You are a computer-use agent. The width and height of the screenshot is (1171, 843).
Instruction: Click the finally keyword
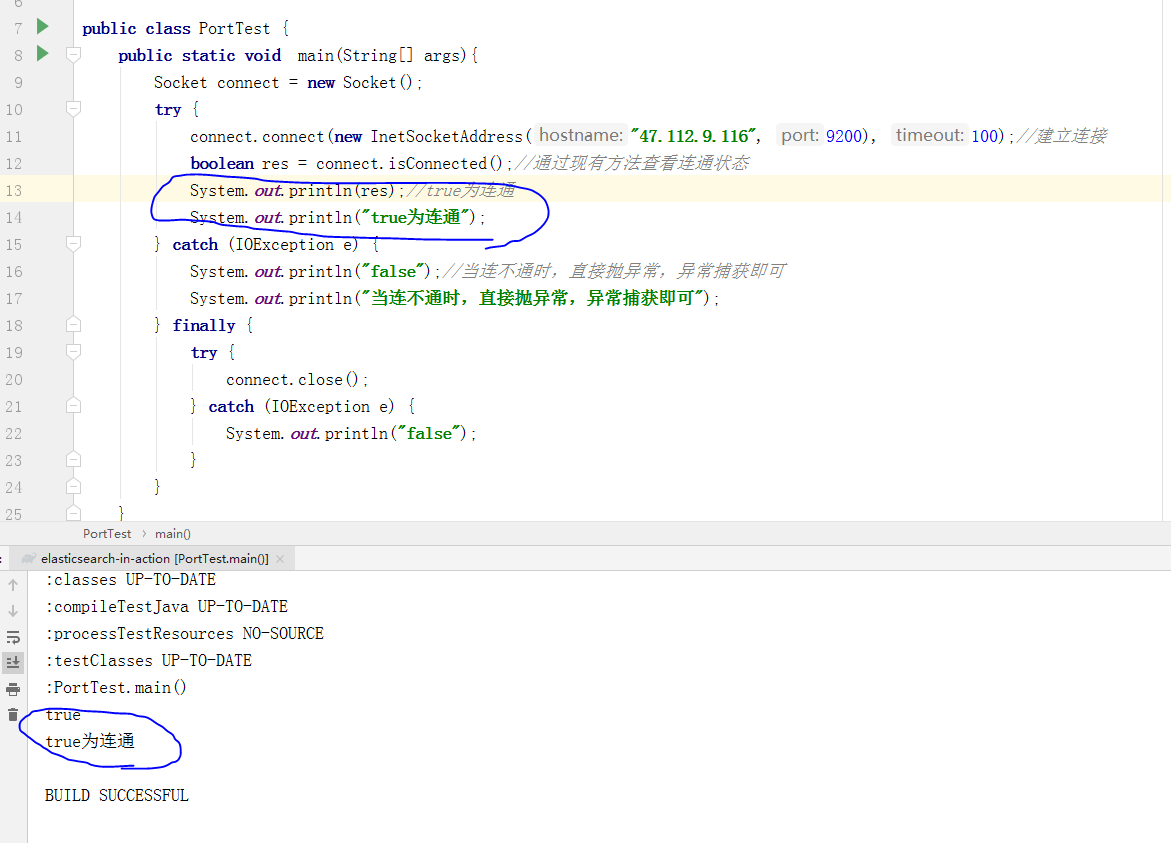pyautogui.click(x=204, y=326)
